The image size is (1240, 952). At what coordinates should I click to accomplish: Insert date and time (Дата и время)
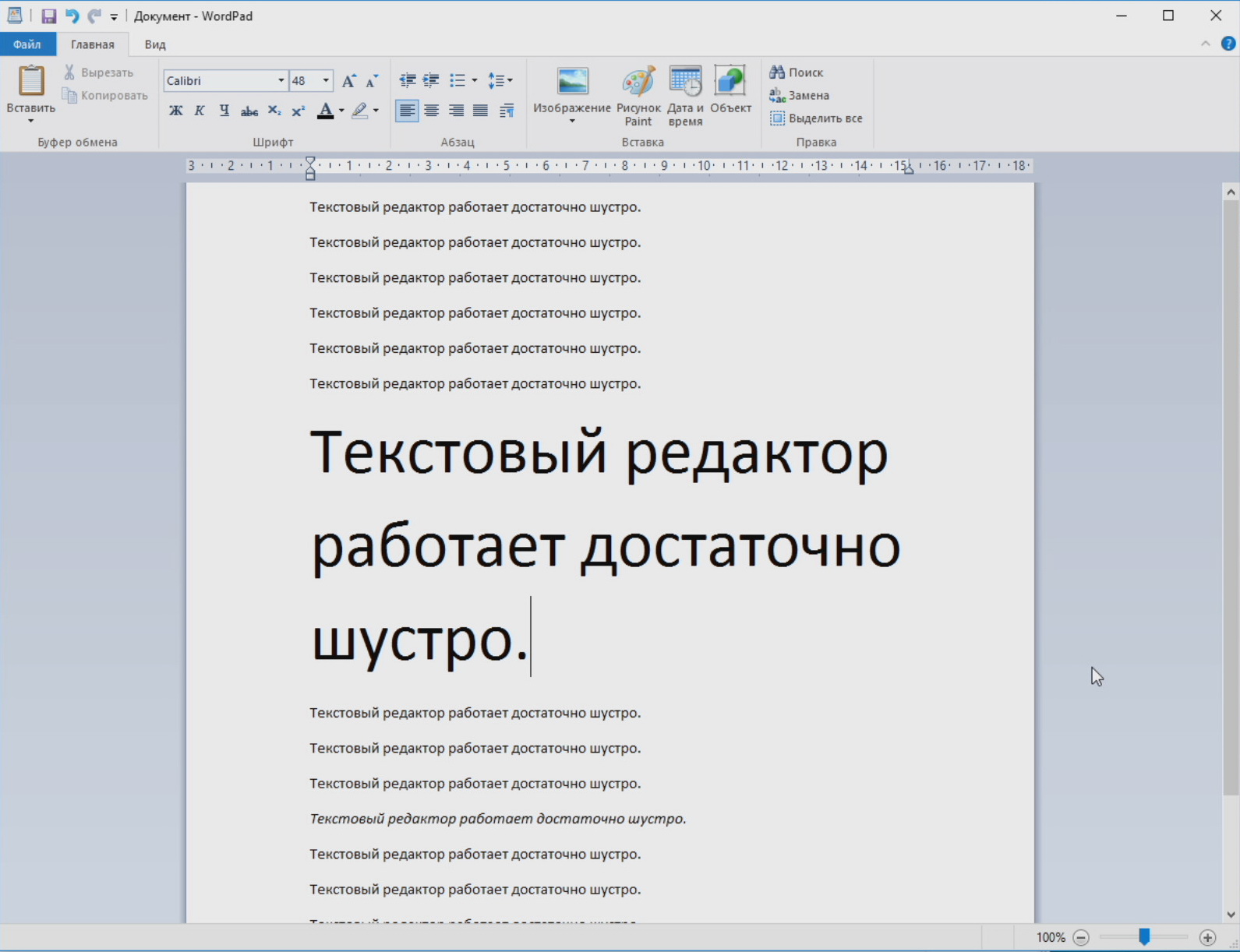click(685, 95)
